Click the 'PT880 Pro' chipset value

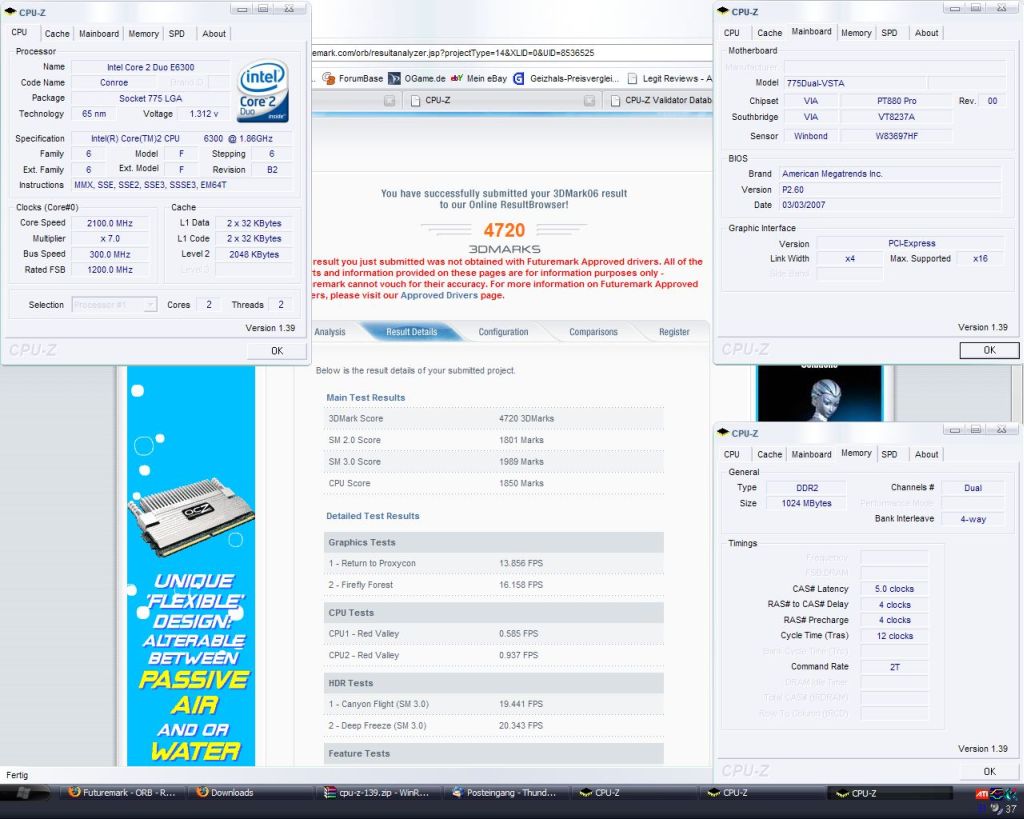click(896, 101)
